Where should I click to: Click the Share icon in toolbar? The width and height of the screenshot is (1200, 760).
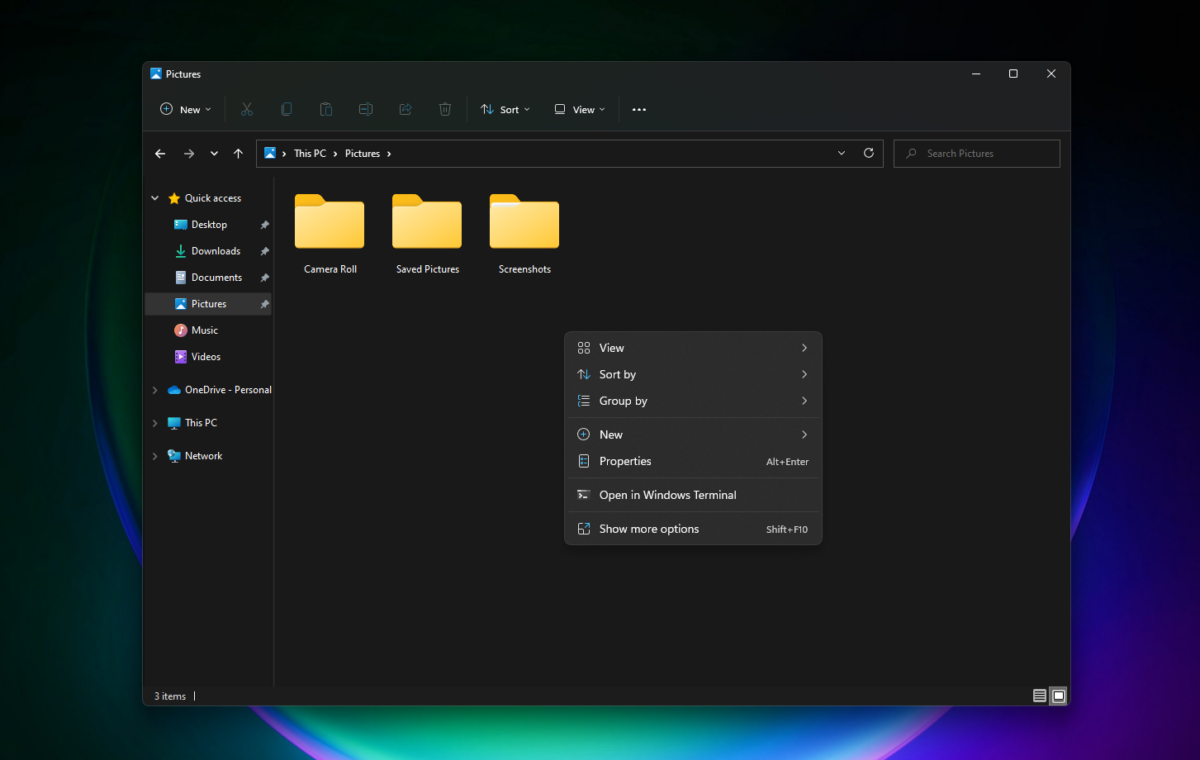[405, 109]
